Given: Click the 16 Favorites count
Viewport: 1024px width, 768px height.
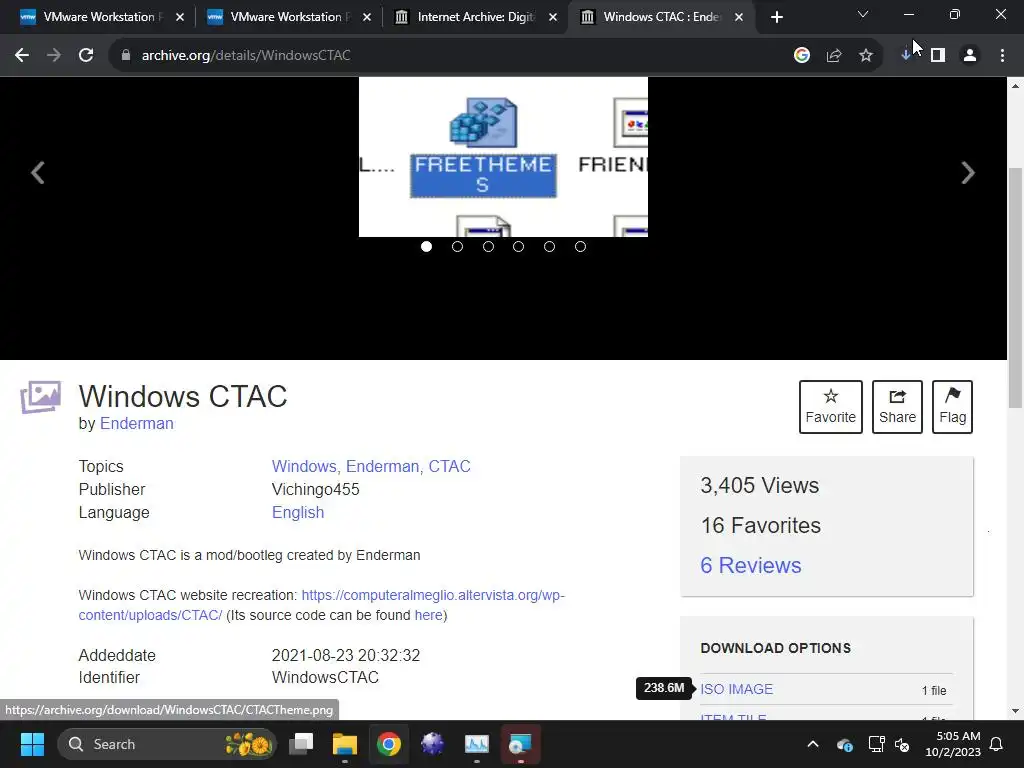Looking at the screenshot, I should pos(761,525).
